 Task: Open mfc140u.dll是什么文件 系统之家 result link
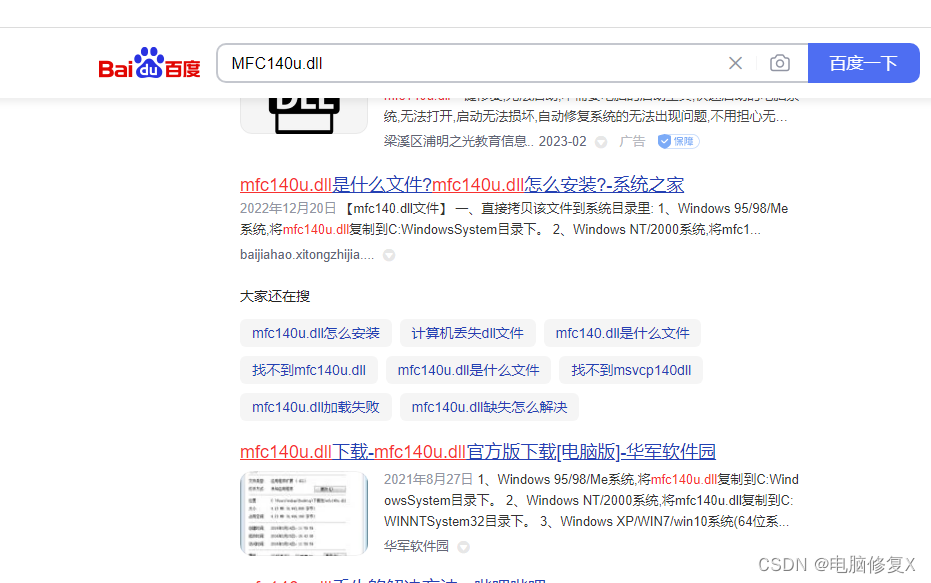tap(462, 185)
